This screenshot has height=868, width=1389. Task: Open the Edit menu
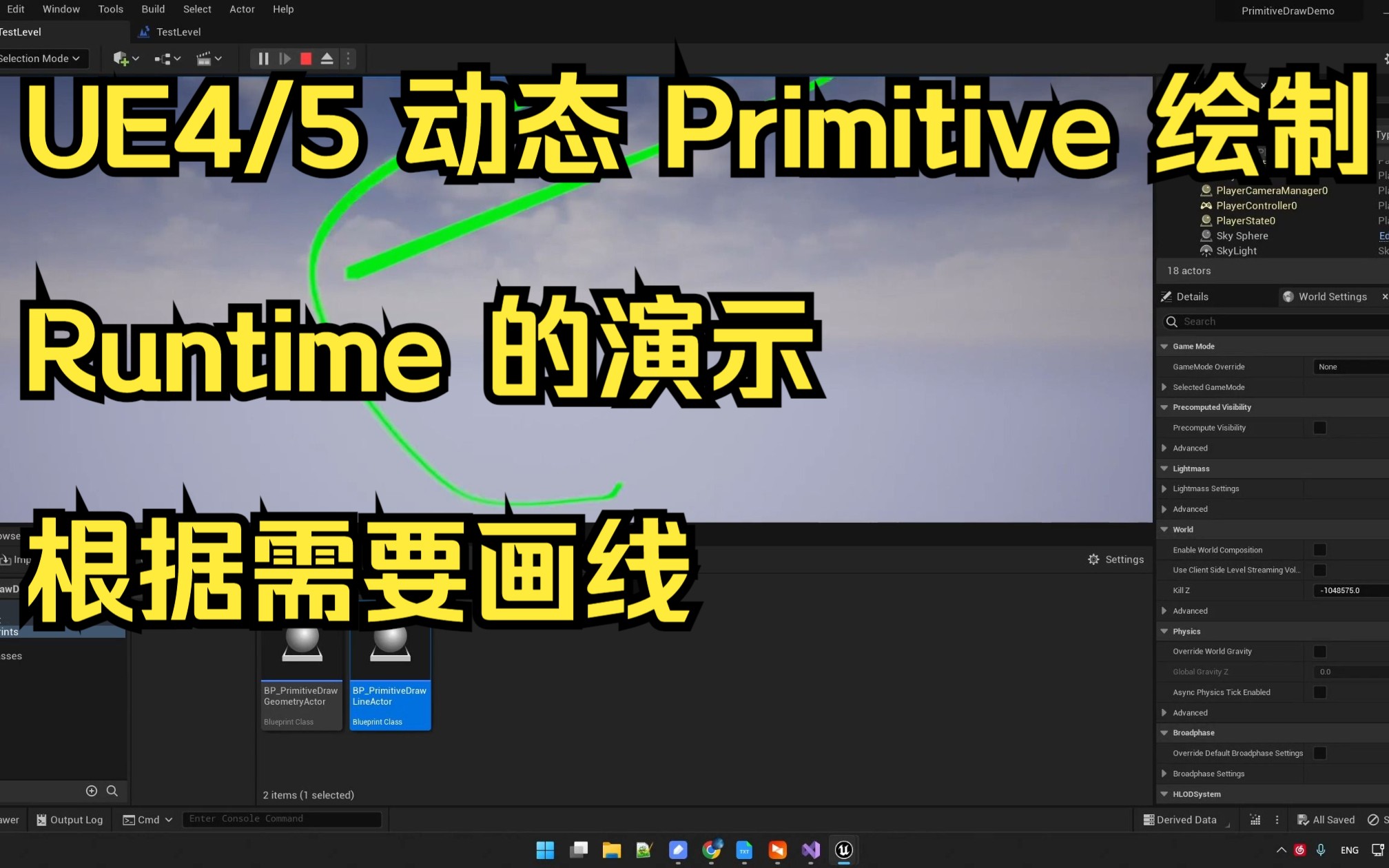click(x=15, y=9)
